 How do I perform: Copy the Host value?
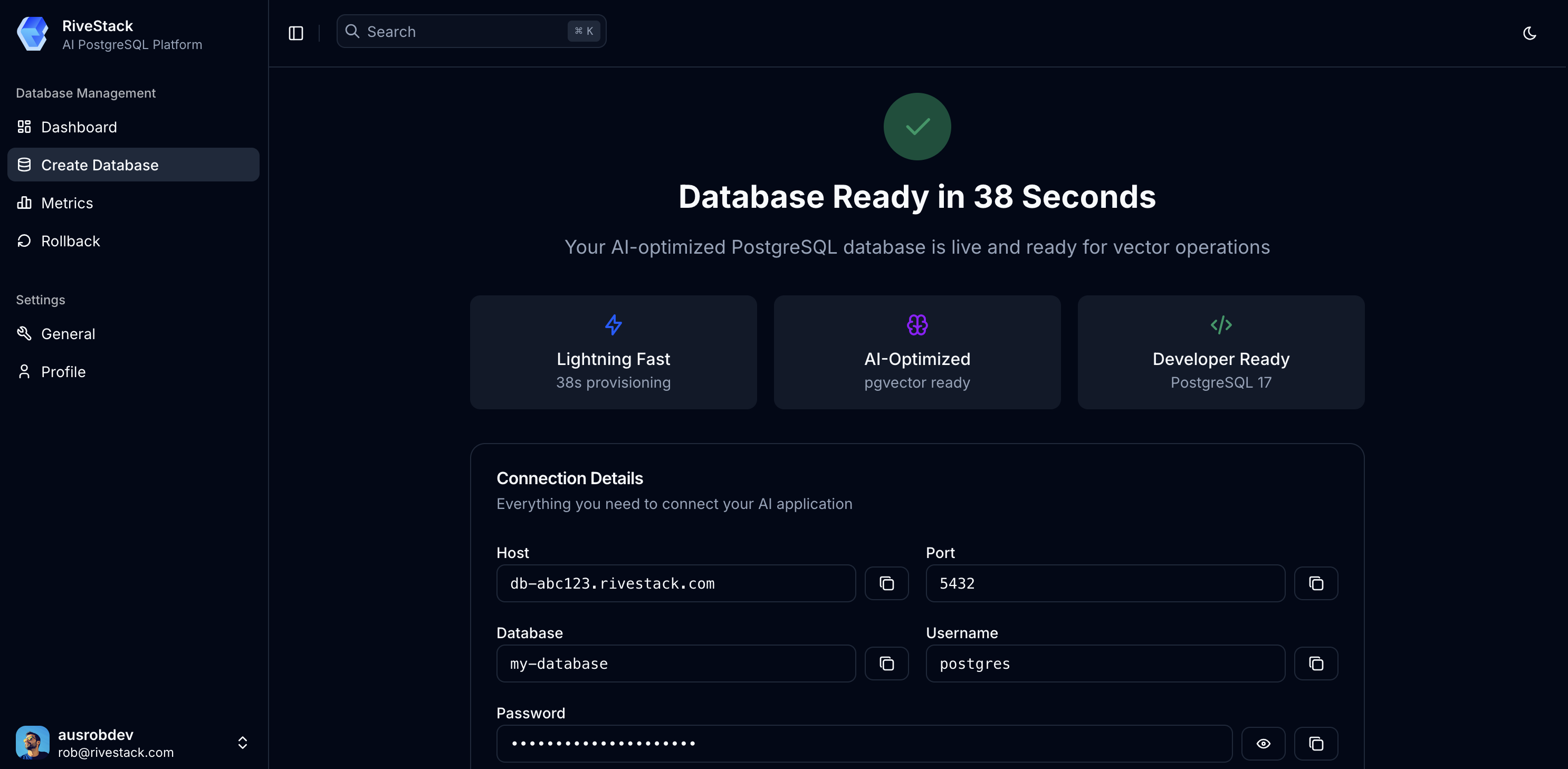pos(886,583)
